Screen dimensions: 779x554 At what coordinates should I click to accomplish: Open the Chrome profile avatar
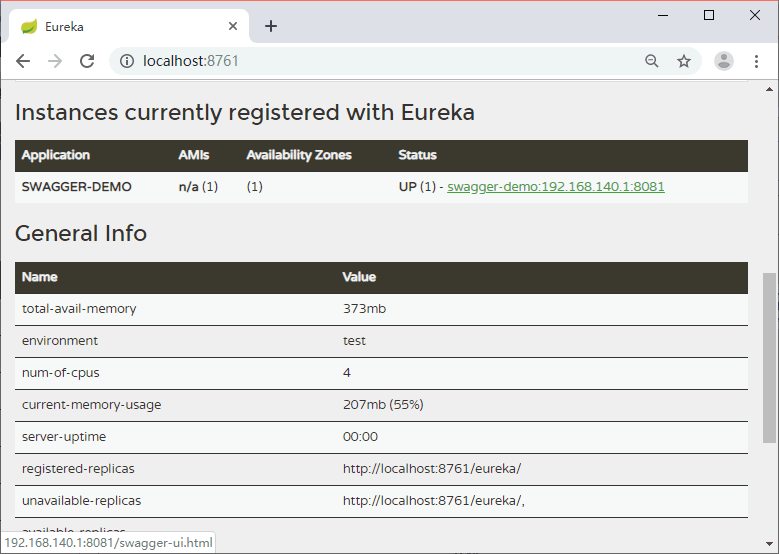pyautogui.click(x=724, y=61)
